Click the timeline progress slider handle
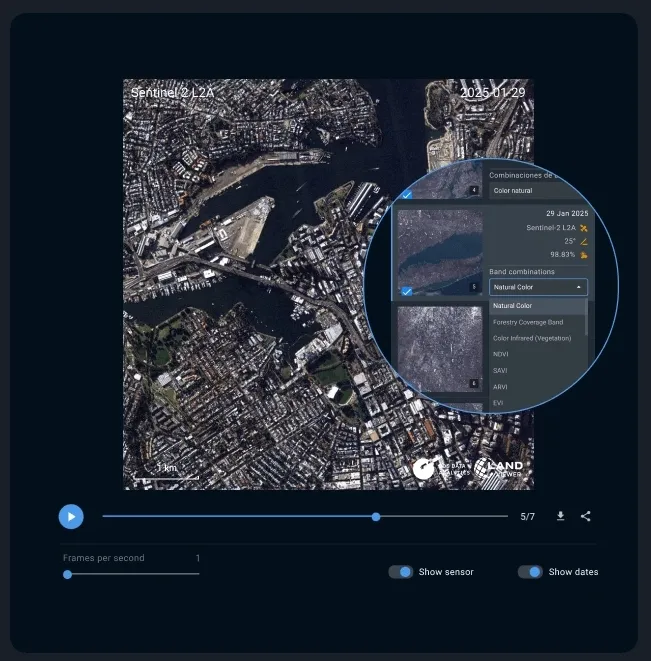Screen dimensions: 651x661 click(376, 517)
